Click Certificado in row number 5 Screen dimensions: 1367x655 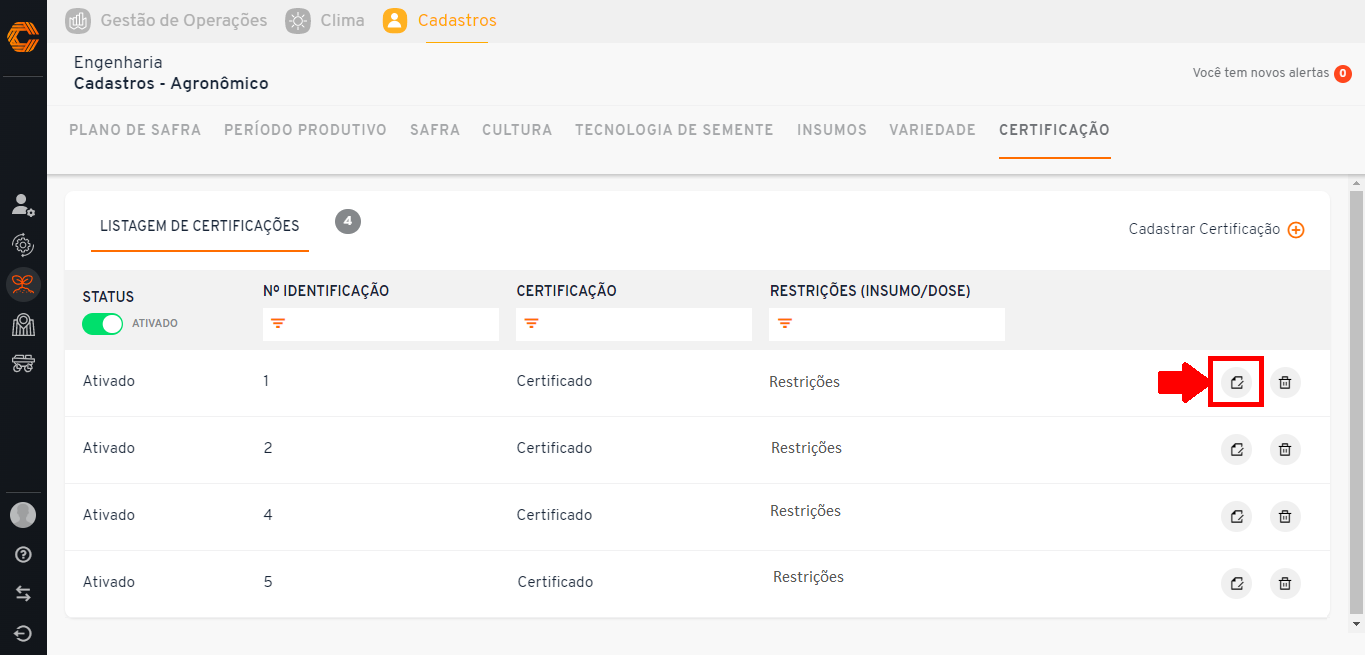pyautogui.click(x=555, y=582)
